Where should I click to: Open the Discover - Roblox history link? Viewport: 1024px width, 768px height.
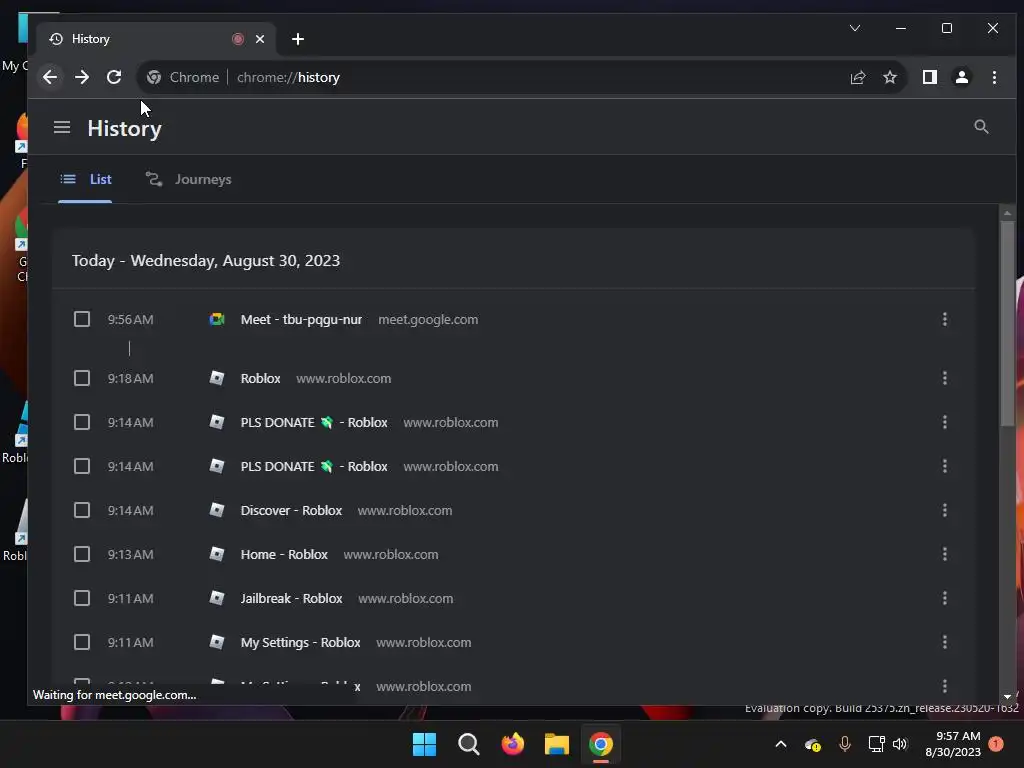pos(291,510)
